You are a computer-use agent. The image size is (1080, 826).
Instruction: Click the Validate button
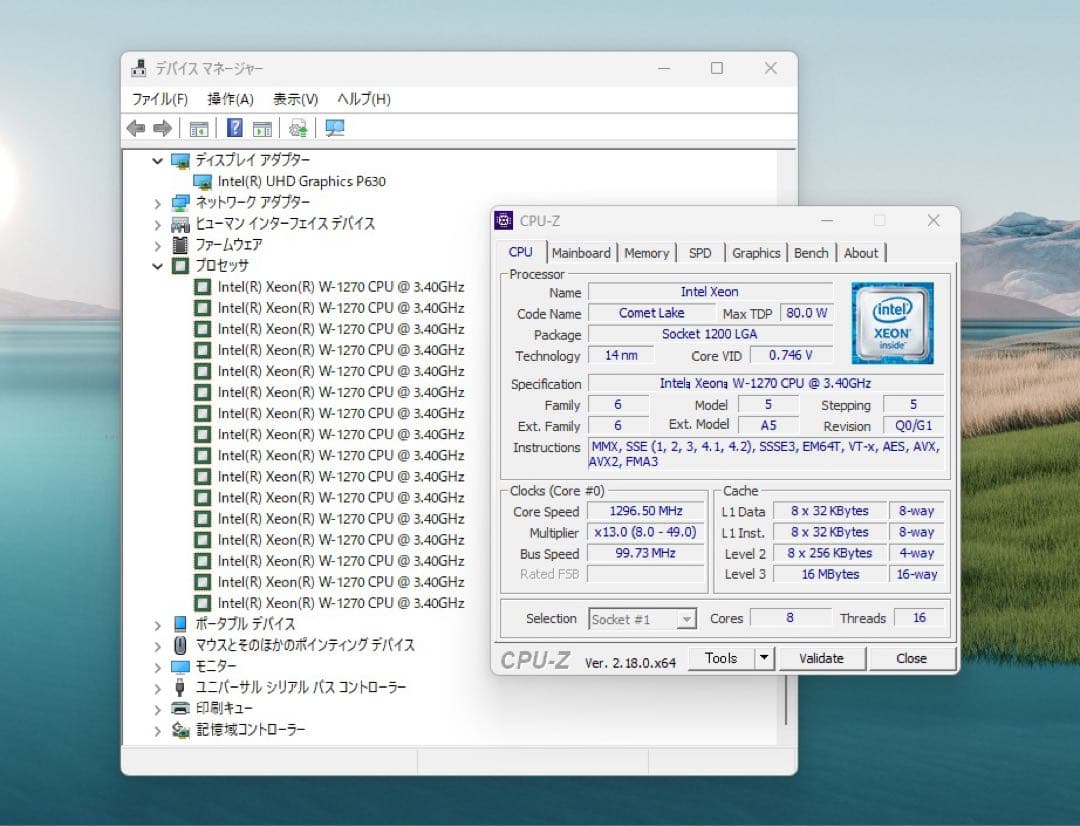click(x=821, y=658)
